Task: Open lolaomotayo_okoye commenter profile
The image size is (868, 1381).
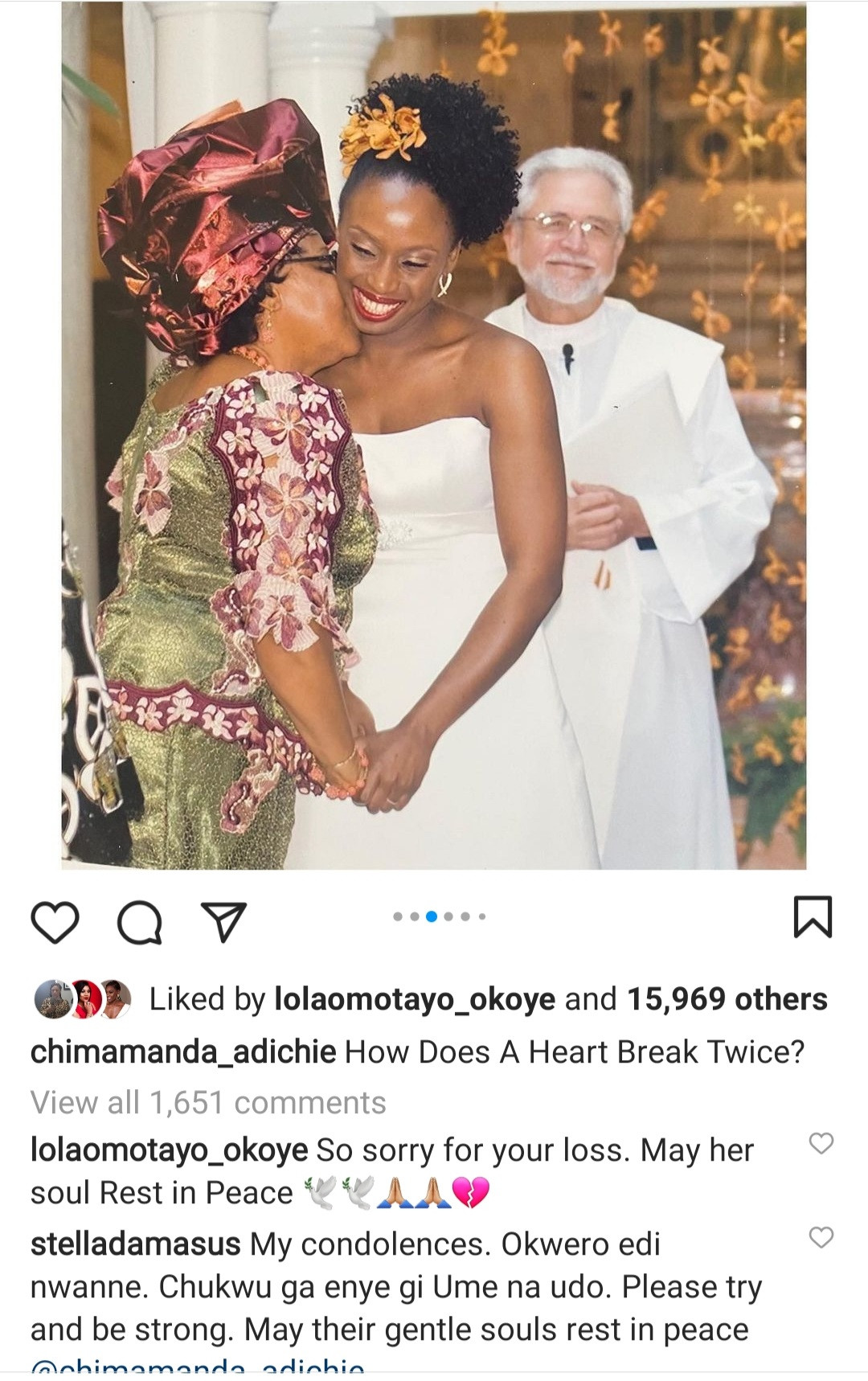Action: (169, 1151)
